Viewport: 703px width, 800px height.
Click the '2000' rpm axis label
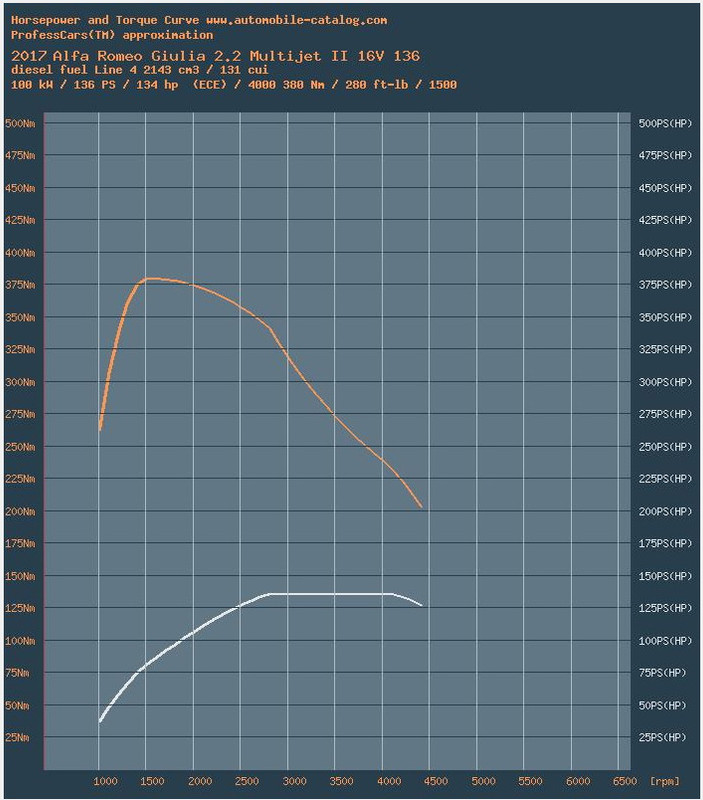point(200,782)
